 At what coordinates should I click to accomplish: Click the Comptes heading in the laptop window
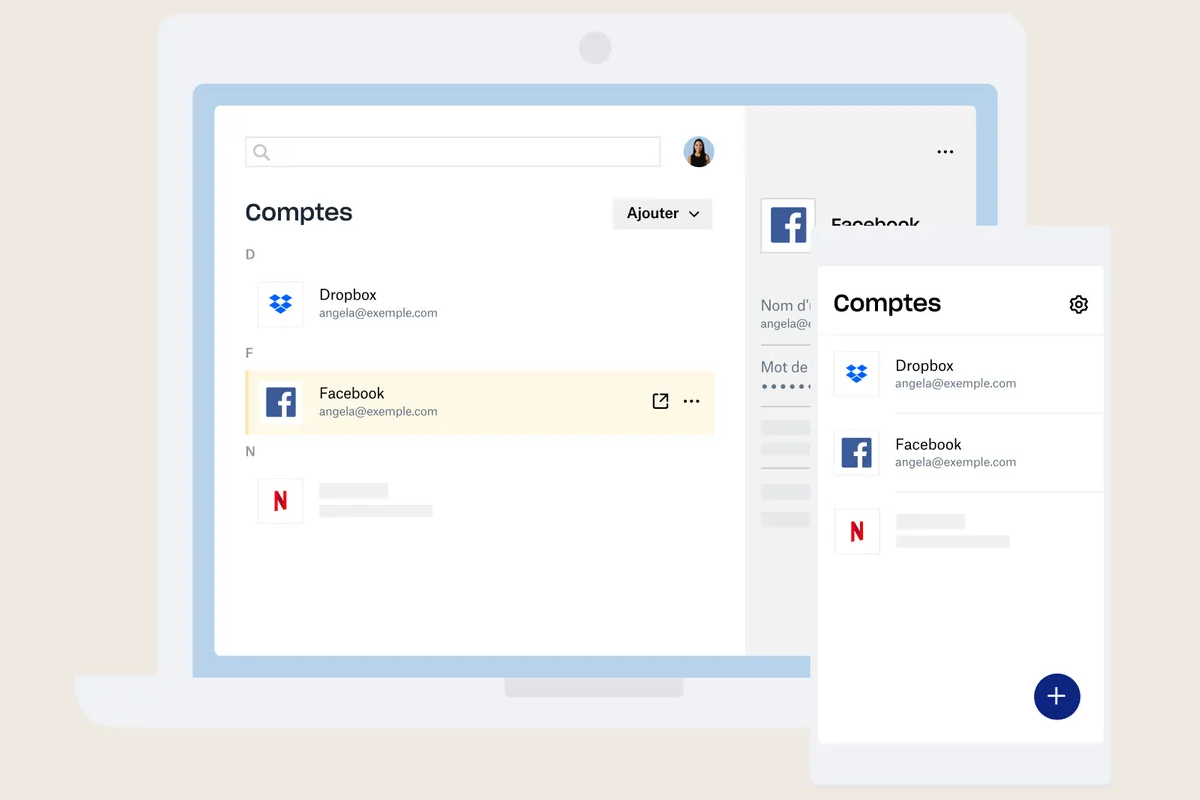(x=299, y=212)
